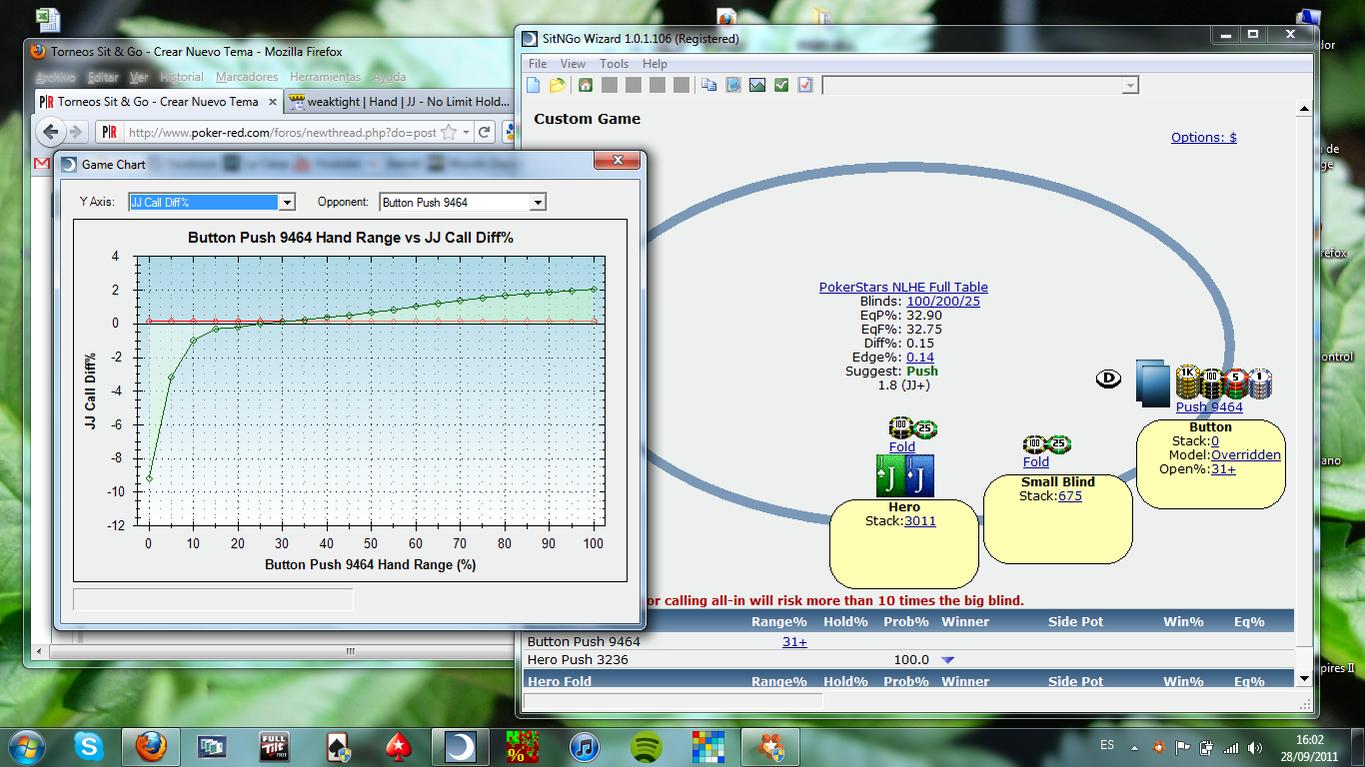Click the green Home icon in SitNGo toolbar
This screenshot has width=1365, height=767.
585,86
